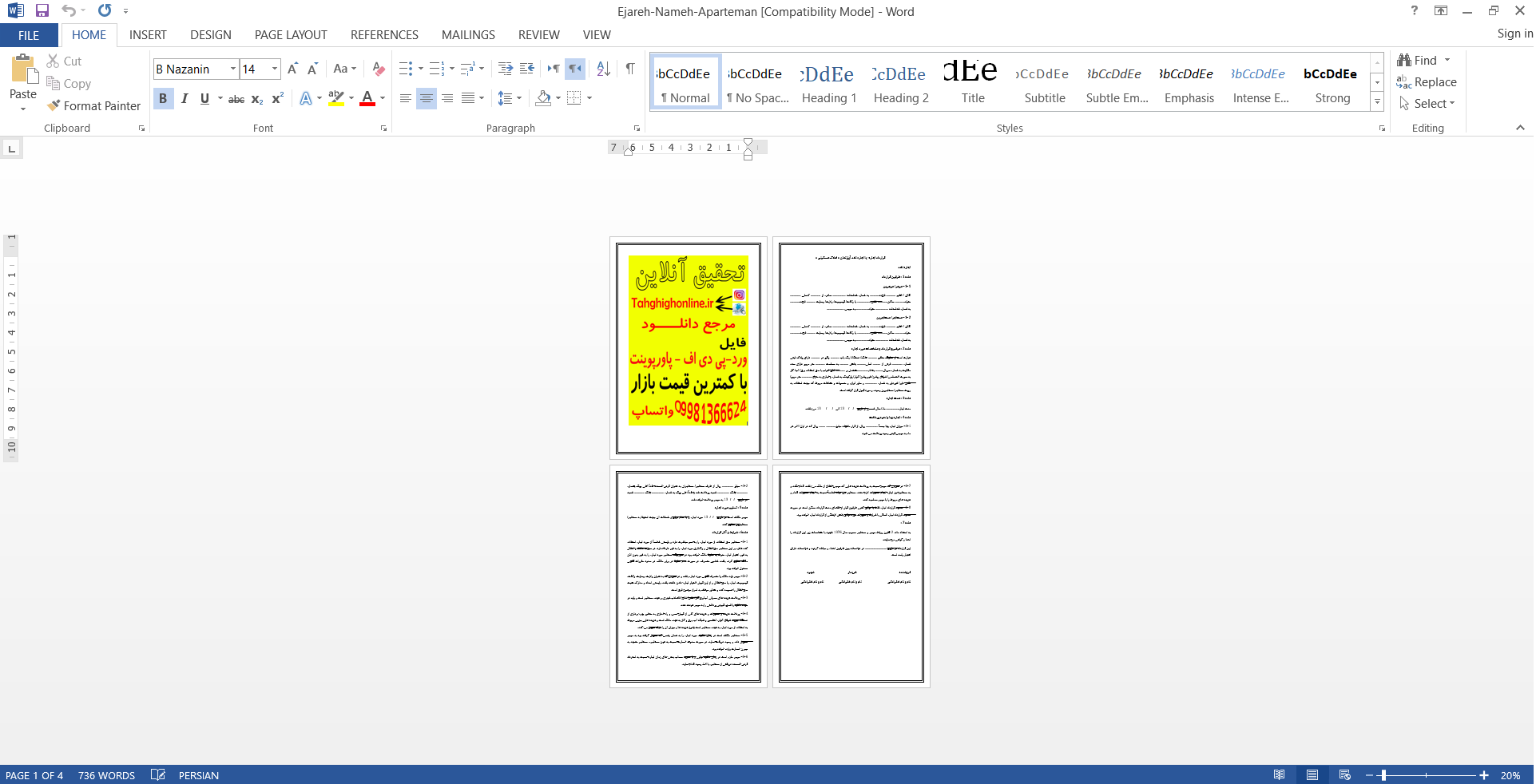Sort the selected text alphabetically
Screen dimensions: 1540x784
click(604, 69)
